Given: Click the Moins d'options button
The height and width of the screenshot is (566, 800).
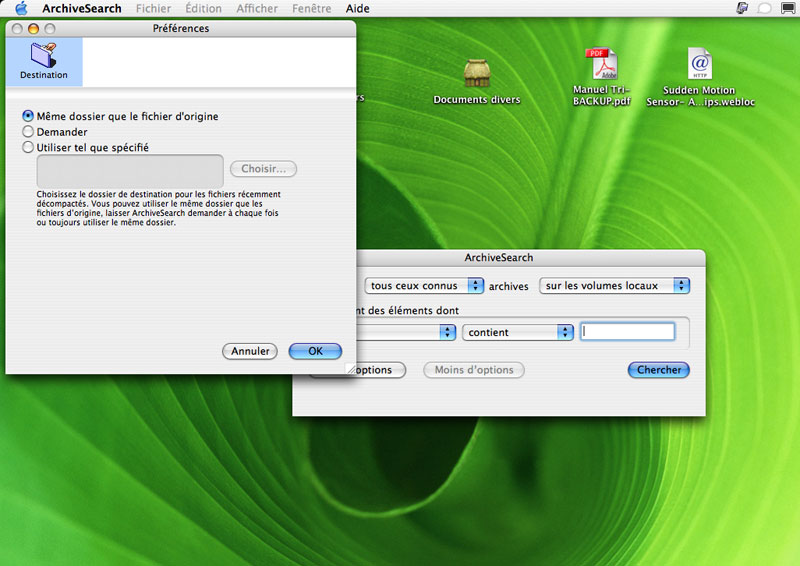Looking at the screenshot, I should coord(474,370).
